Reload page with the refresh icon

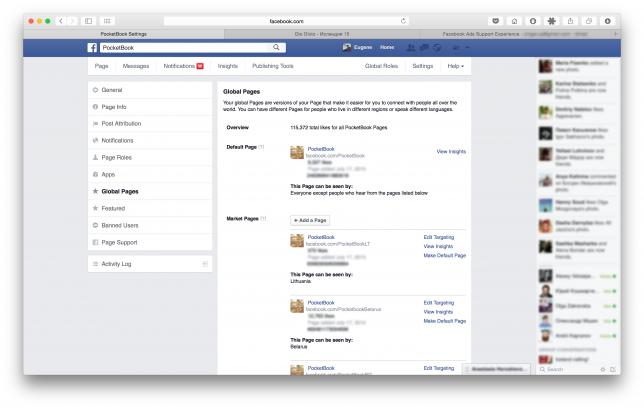[403, 21]
